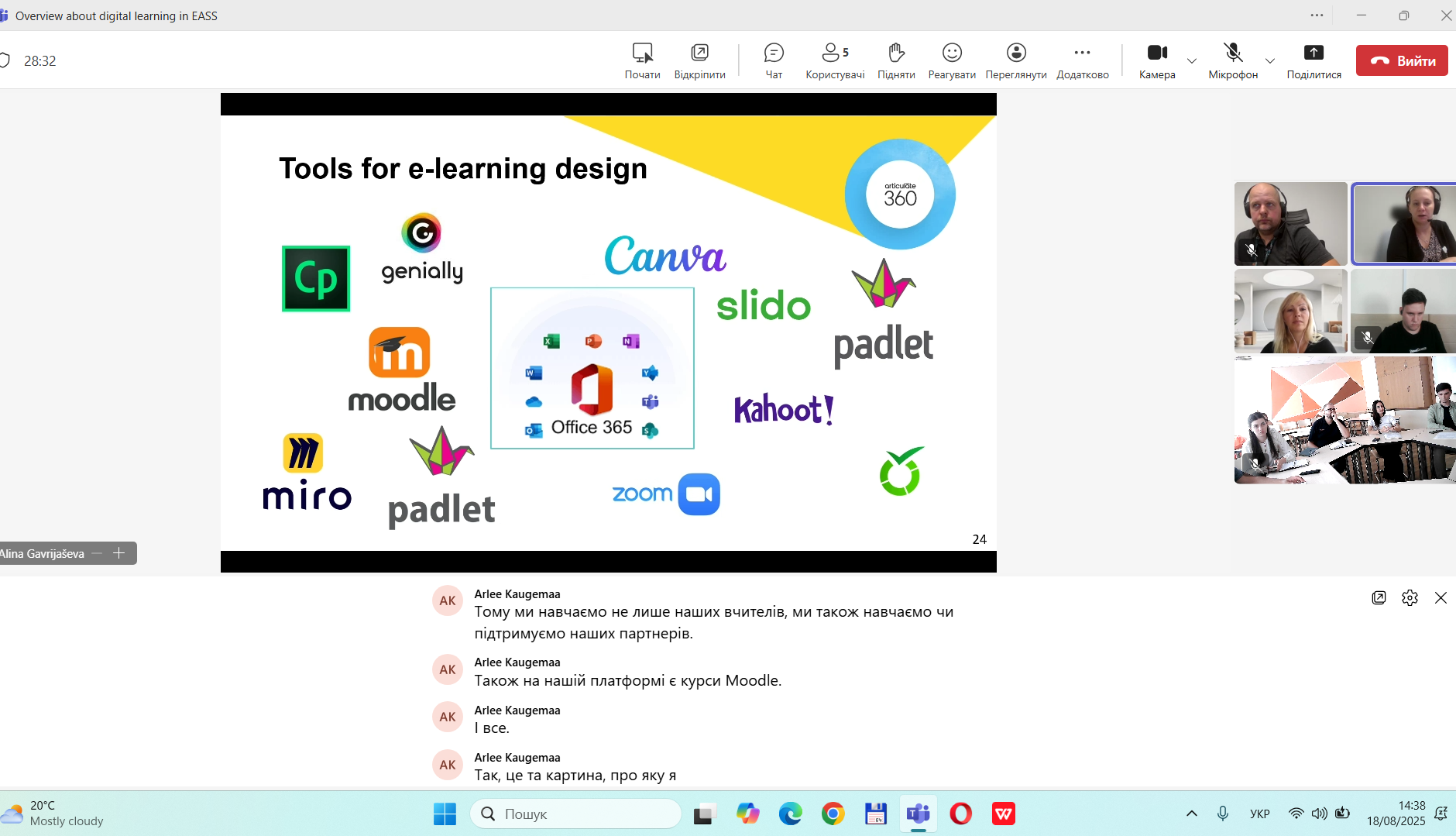Launch Microsoft Edge from the taskbar
Screen dimensions: 1456x836
pos(790,814)
